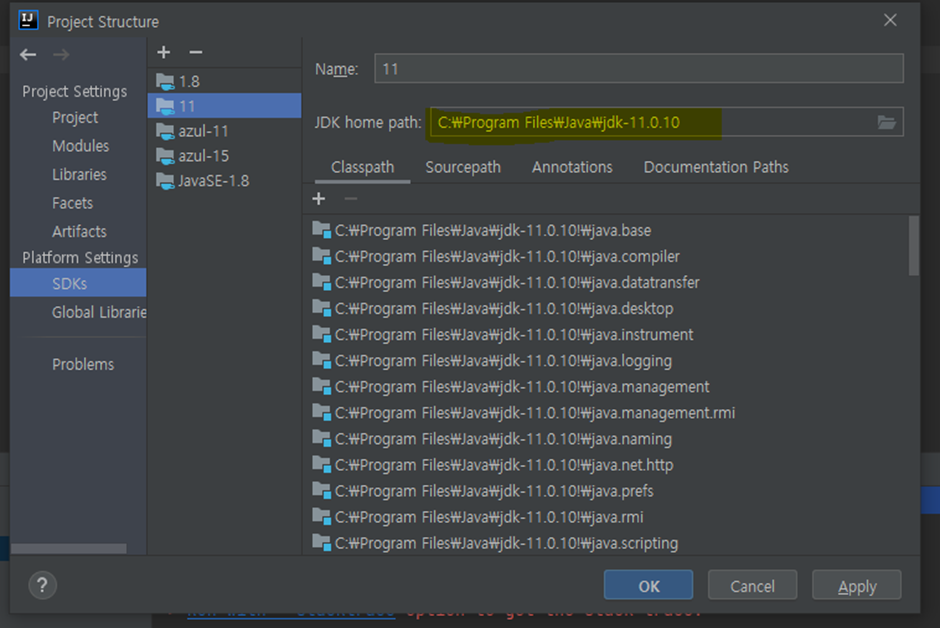The width and height of the screenshot is (940, 628).
Task: Switch to the Sourcepath tab
Action: click(x=463, y=167)
